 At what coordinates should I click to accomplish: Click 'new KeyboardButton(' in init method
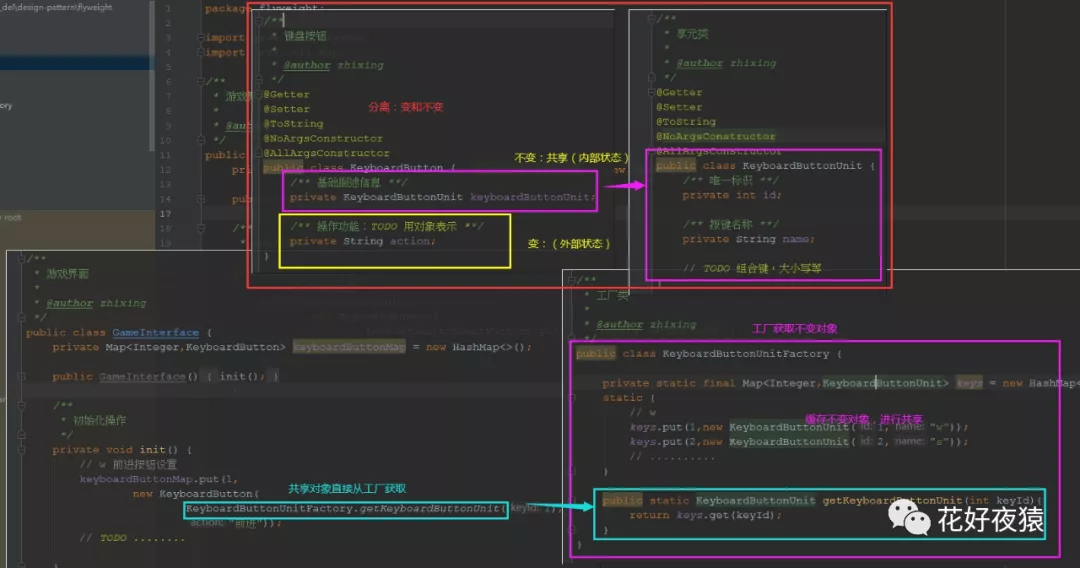tap(196, 494)
